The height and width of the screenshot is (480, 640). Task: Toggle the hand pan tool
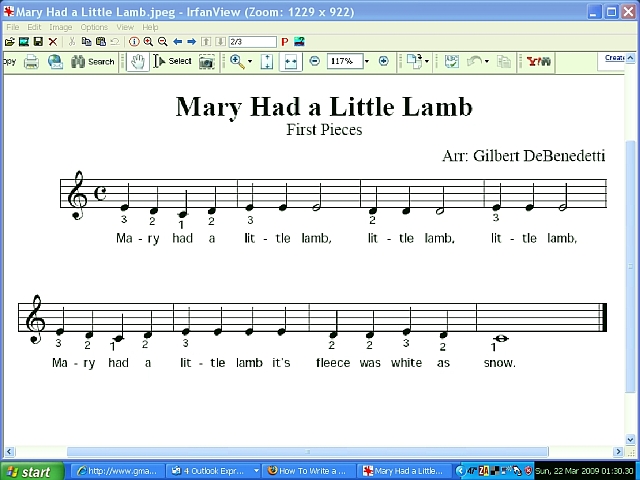(x=137, y=62)
